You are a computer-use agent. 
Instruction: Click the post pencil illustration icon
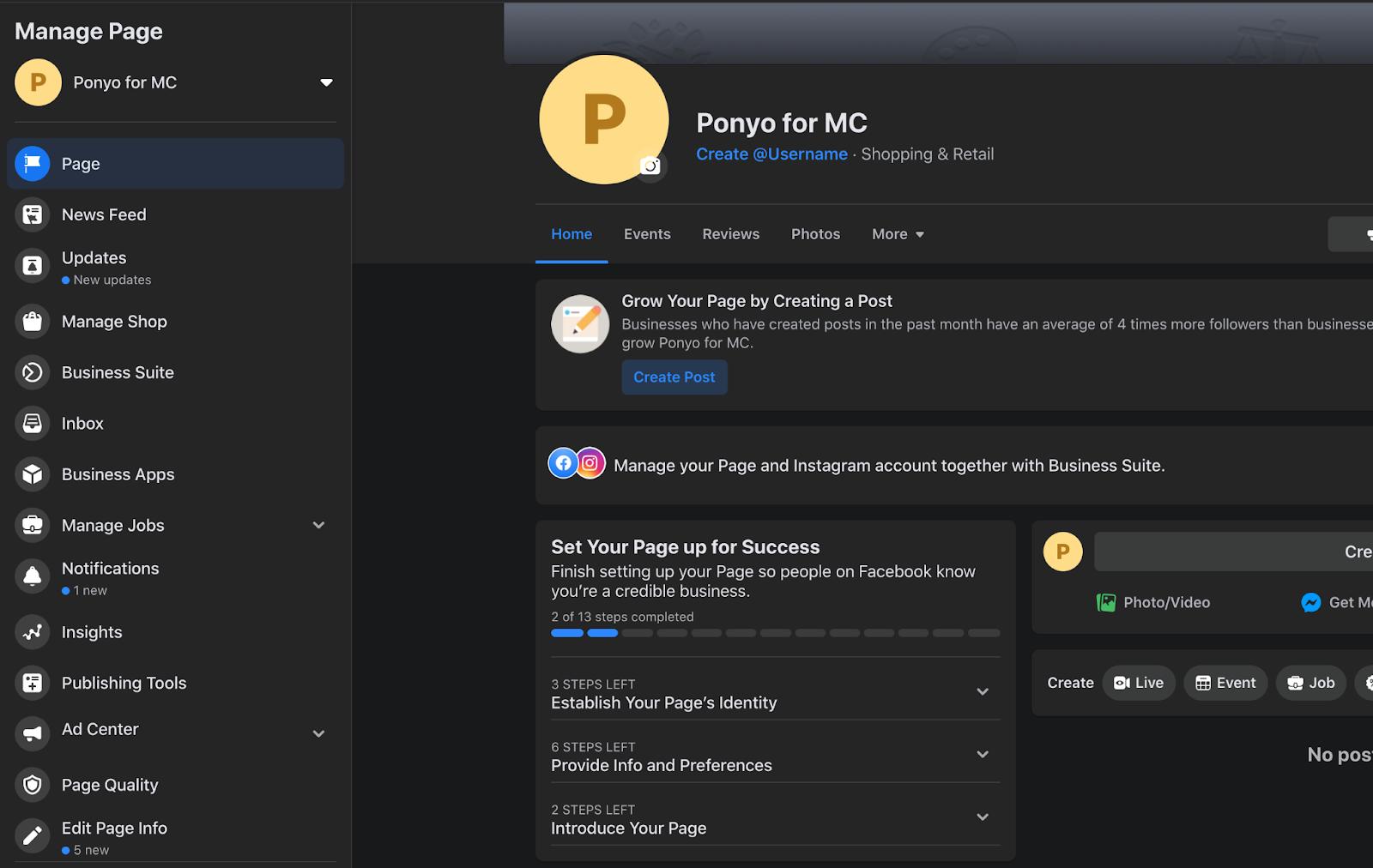point(580,324)
